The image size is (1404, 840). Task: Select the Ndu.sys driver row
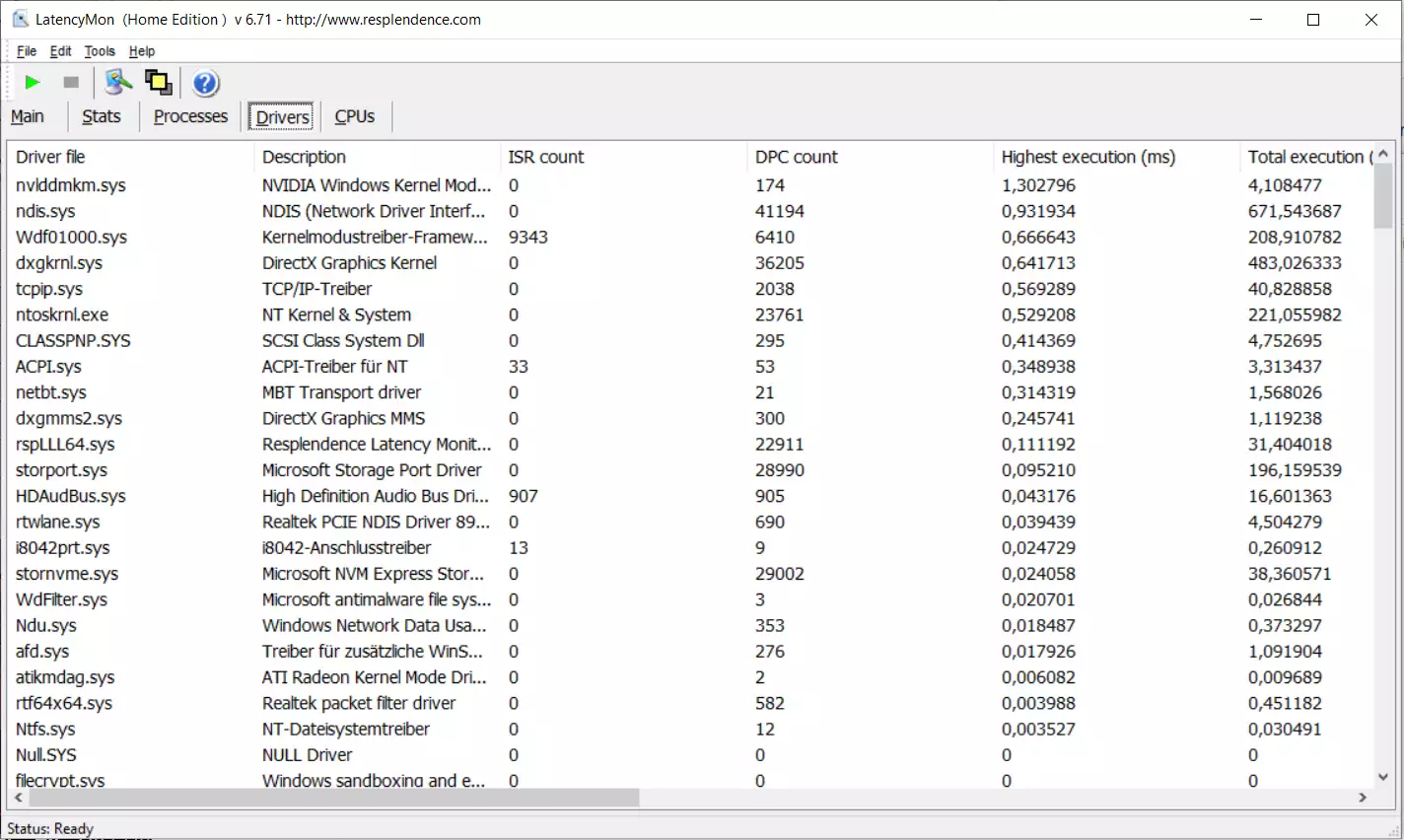point(690,625)
